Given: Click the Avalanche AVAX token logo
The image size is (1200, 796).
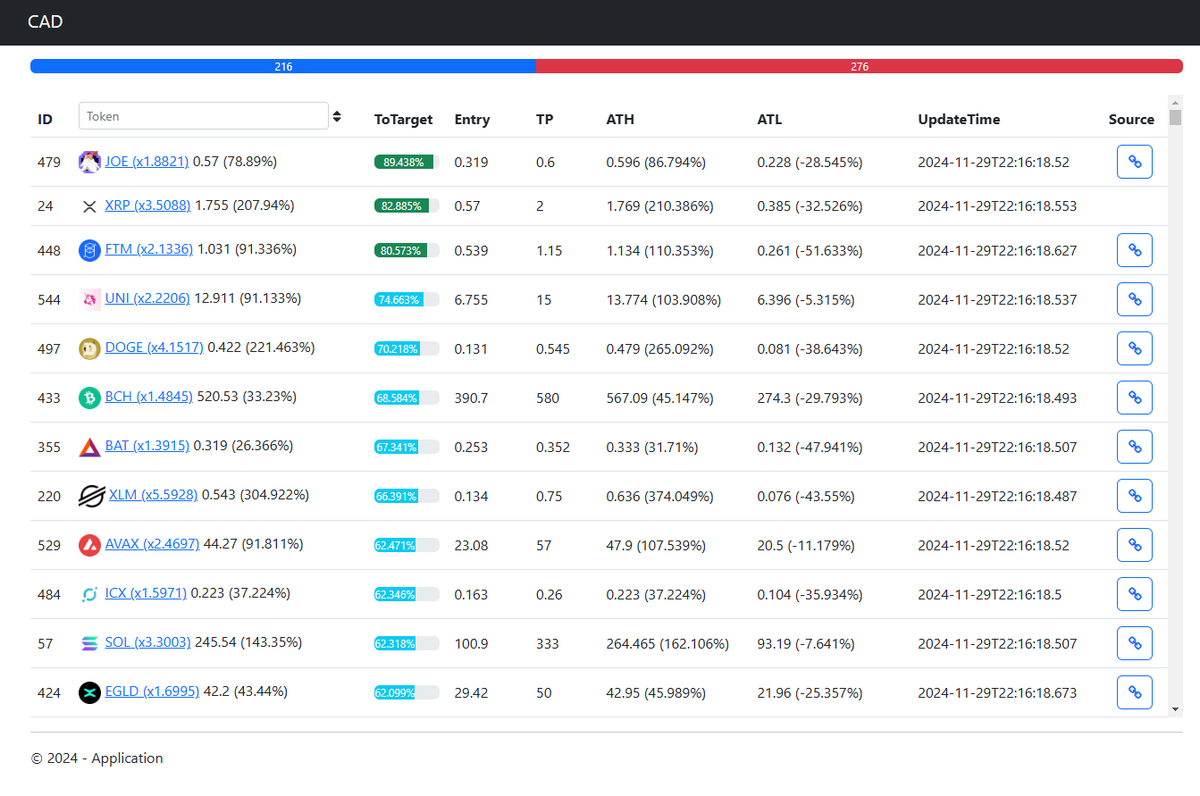Looking at the screenshot, I should click(90, 545).
